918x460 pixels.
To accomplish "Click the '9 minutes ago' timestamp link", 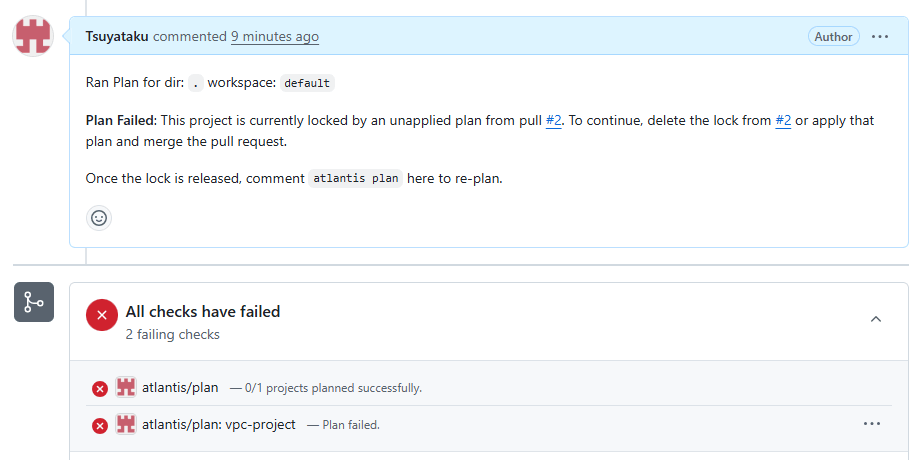I will tap(275, 36).
